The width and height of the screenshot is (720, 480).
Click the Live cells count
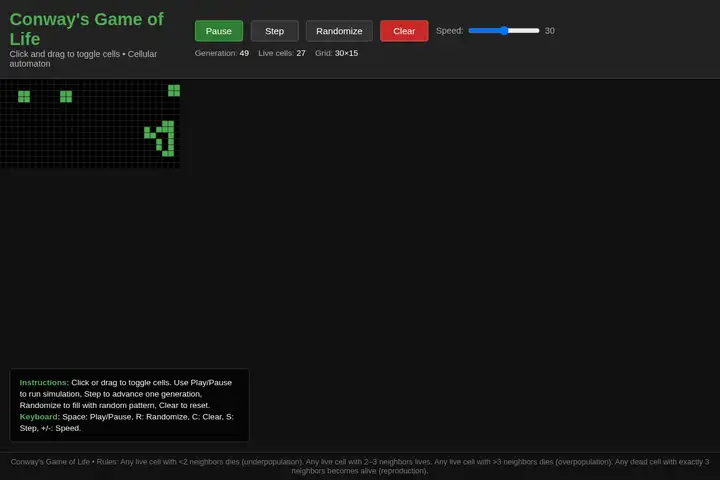point(282,53)
